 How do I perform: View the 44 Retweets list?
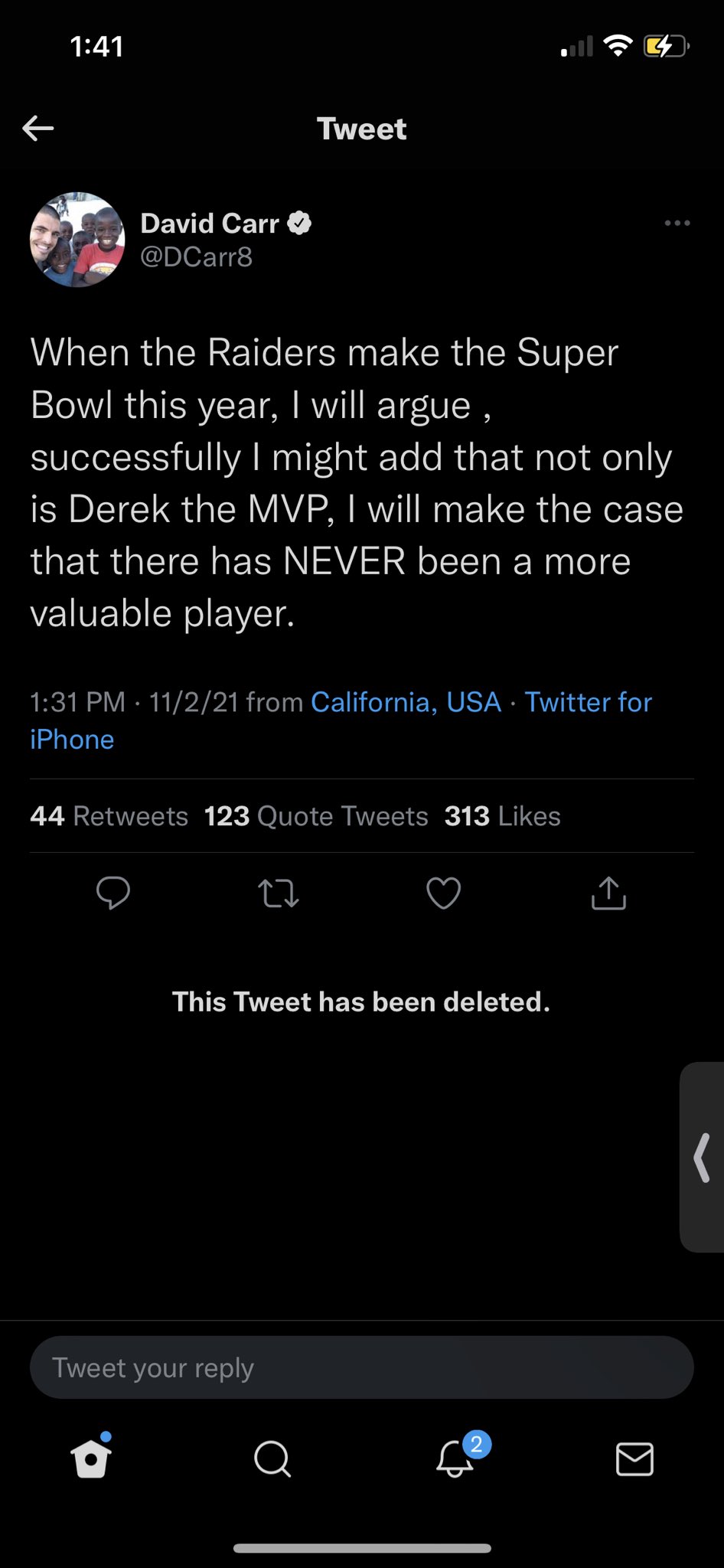coord(109,816)
